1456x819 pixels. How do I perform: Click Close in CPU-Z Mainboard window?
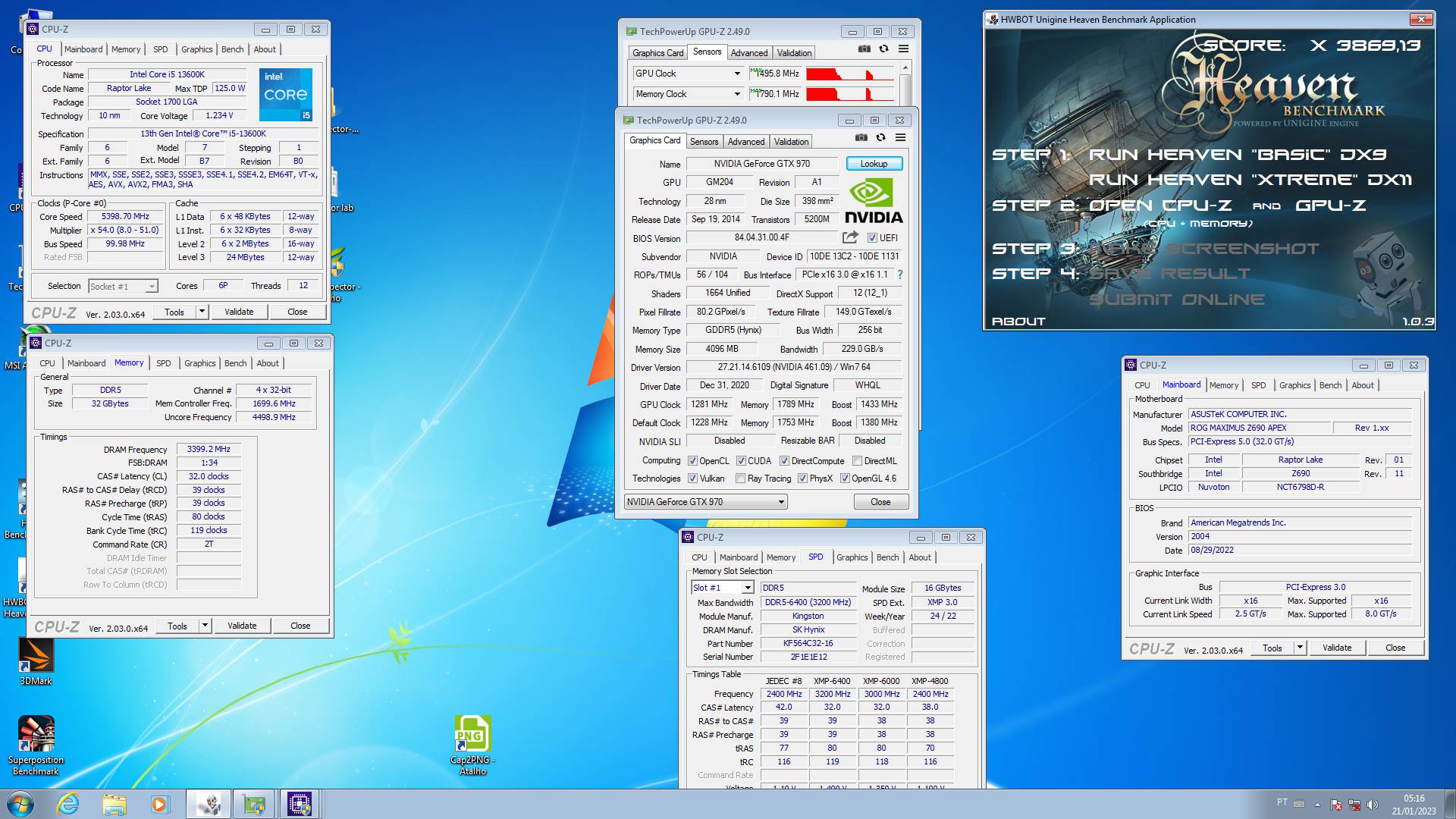[1395, 648]
